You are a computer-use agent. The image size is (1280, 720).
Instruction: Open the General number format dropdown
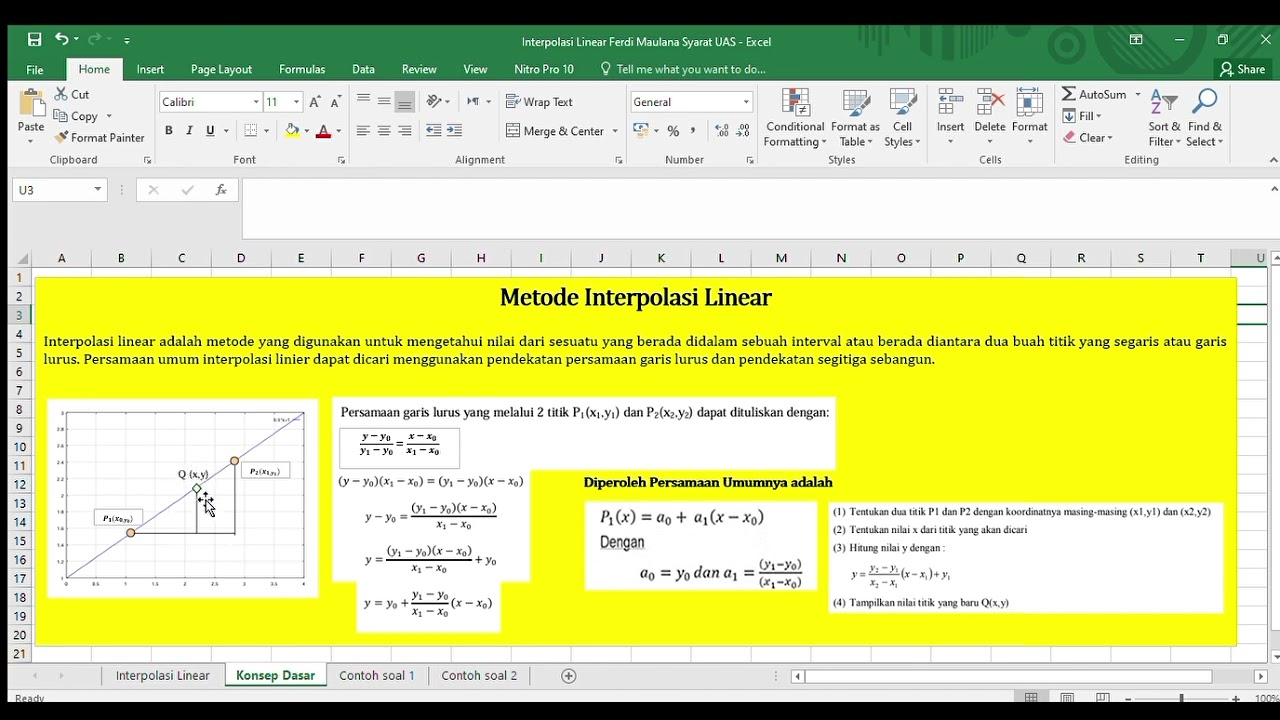[746, 102]
